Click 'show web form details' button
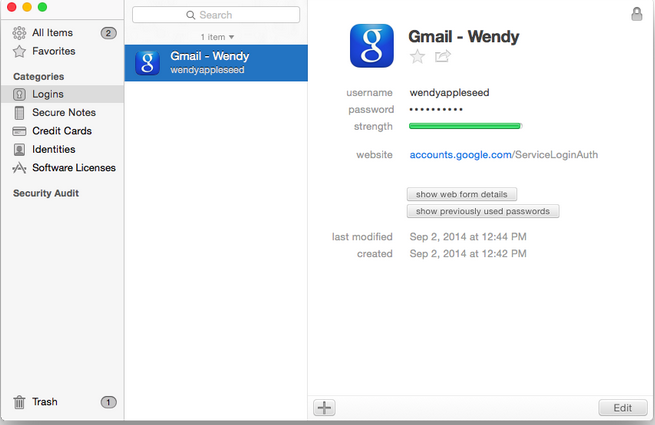 click(462, 194)
